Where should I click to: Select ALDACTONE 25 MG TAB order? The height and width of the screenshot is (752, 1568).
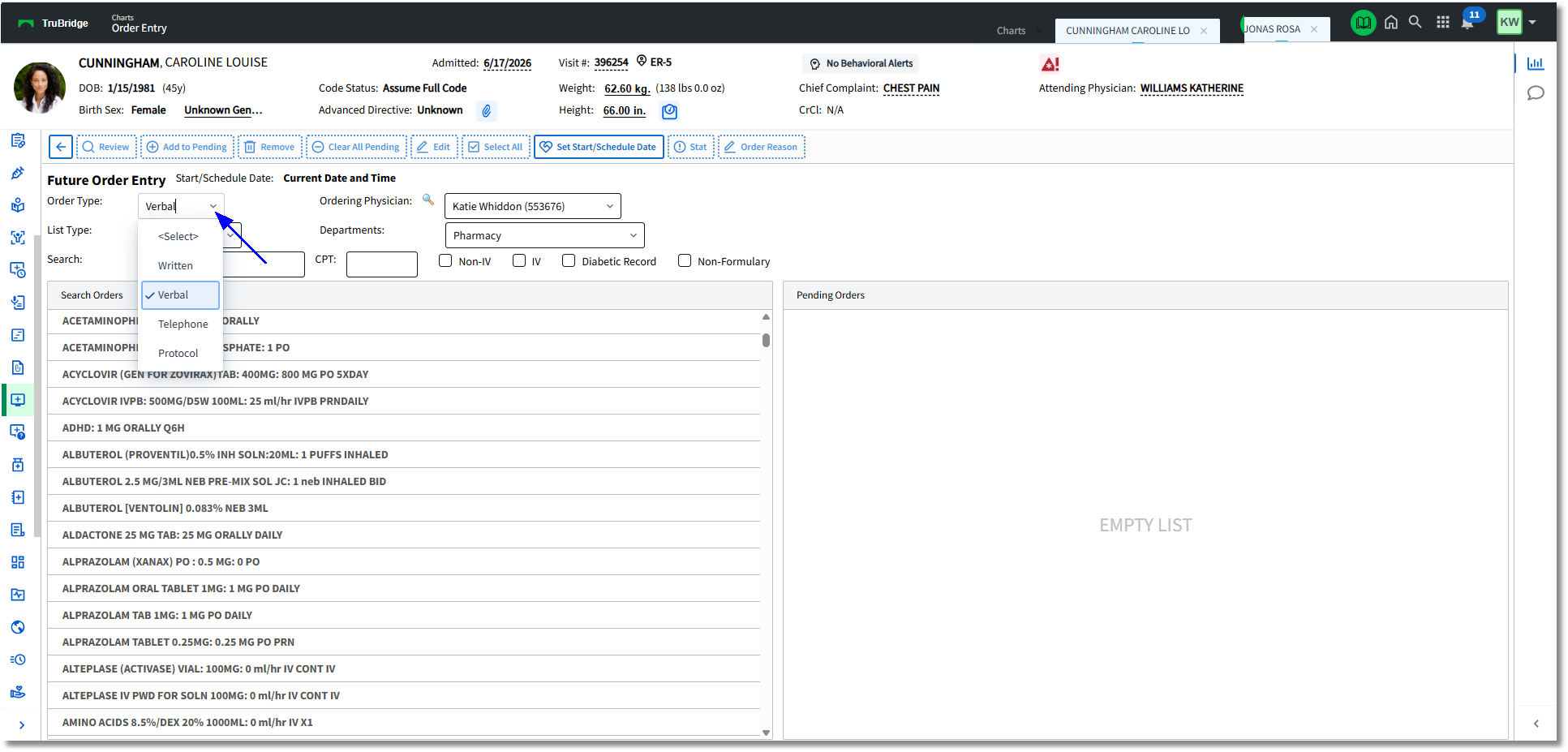pos(404,535)
